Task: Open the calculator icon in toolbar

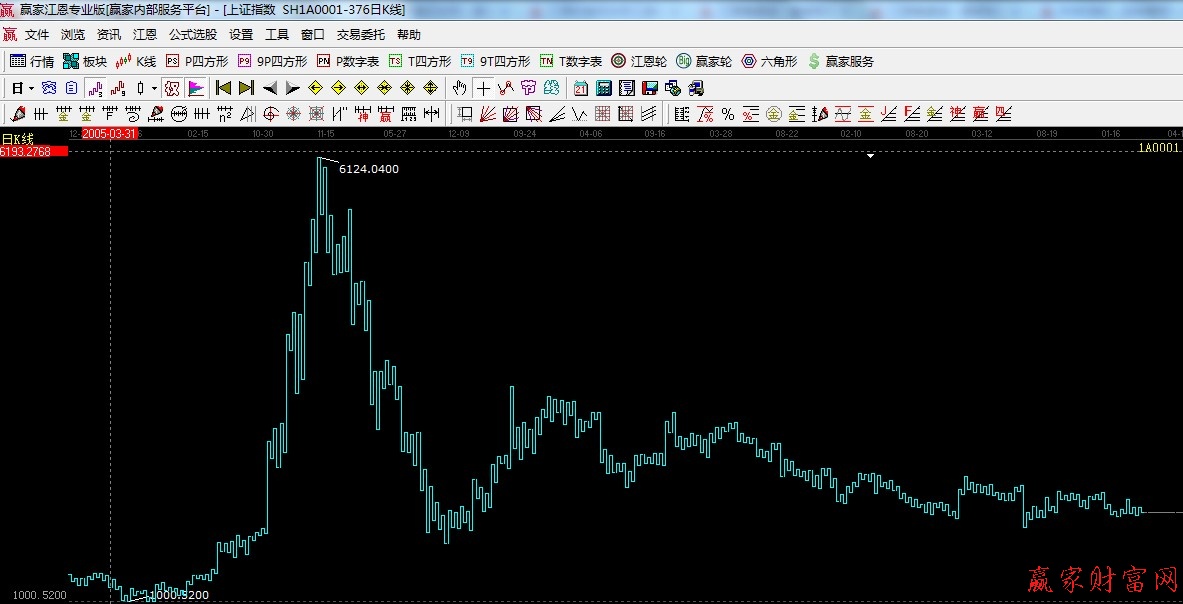Action: (603, 88)
